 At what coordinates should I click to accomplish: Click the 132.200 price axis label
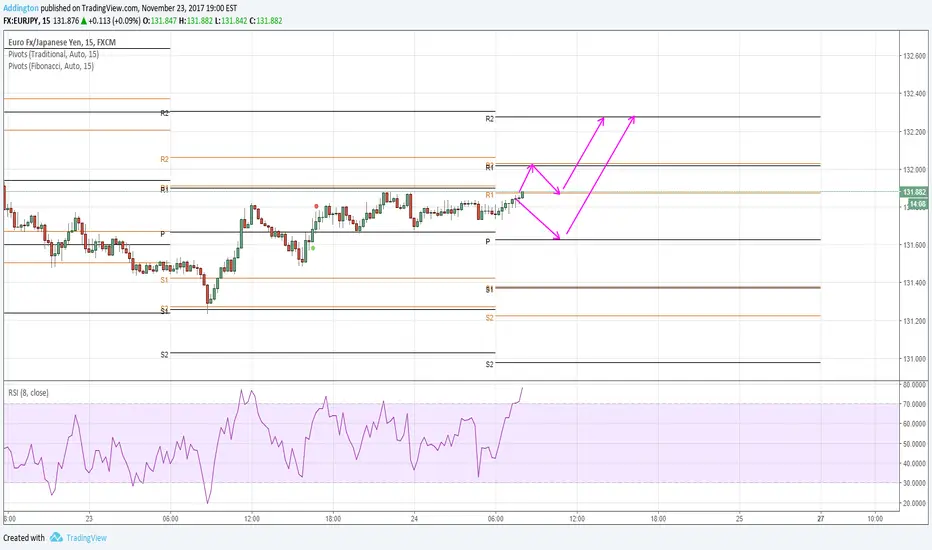[914, 132]
